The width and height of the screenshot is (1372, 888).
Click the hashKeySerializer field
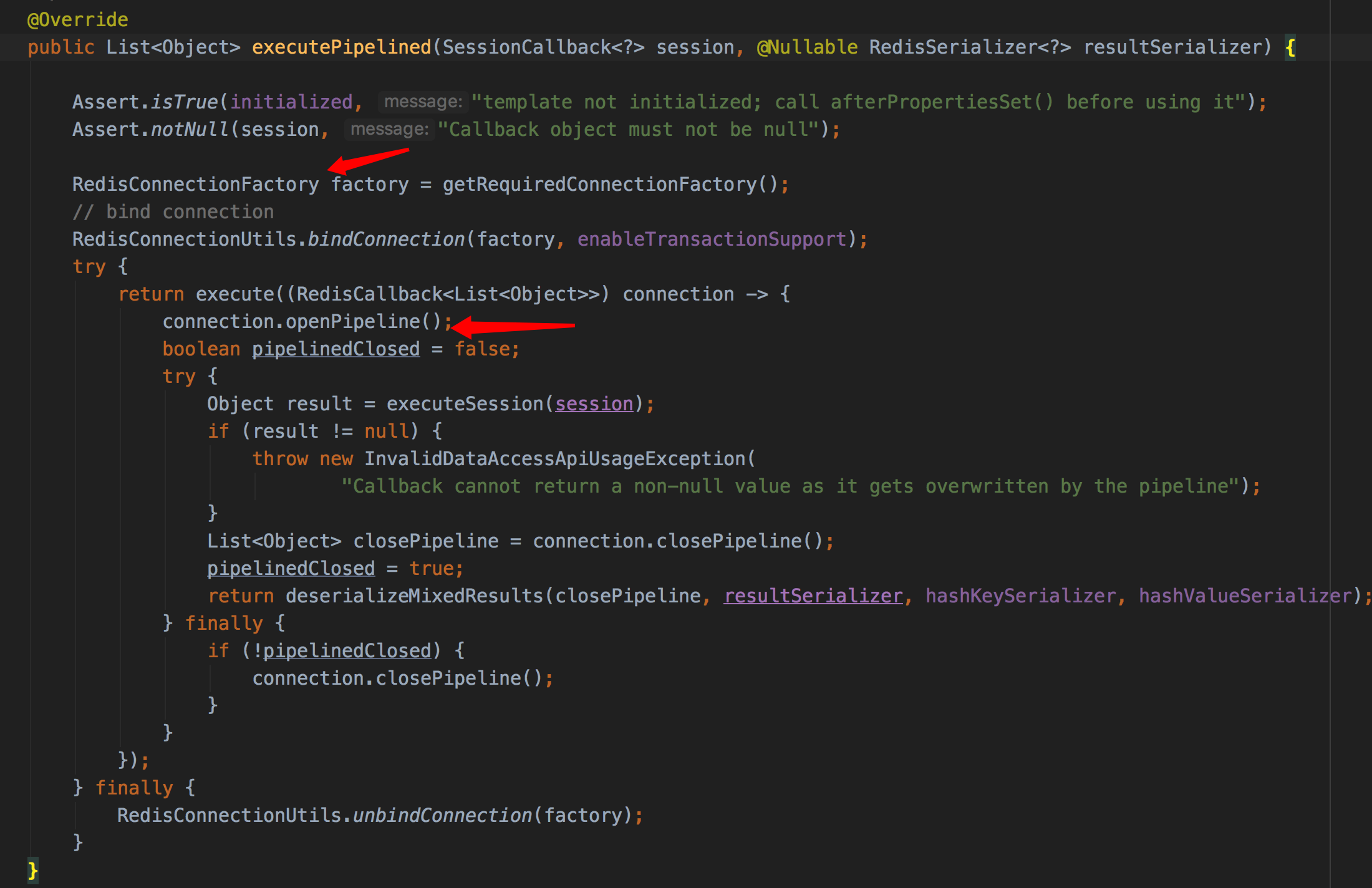[1020, 596]
